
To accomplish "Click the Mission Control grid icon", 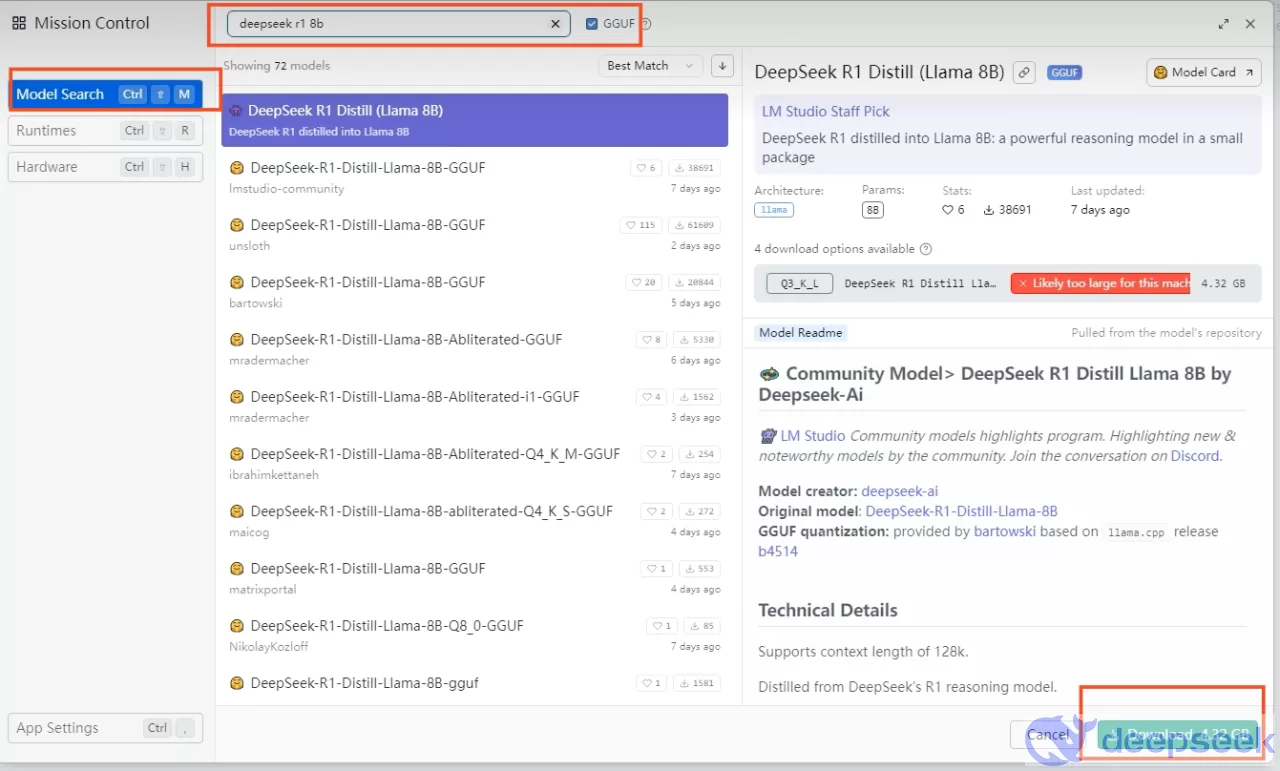I will pos(19,23).
